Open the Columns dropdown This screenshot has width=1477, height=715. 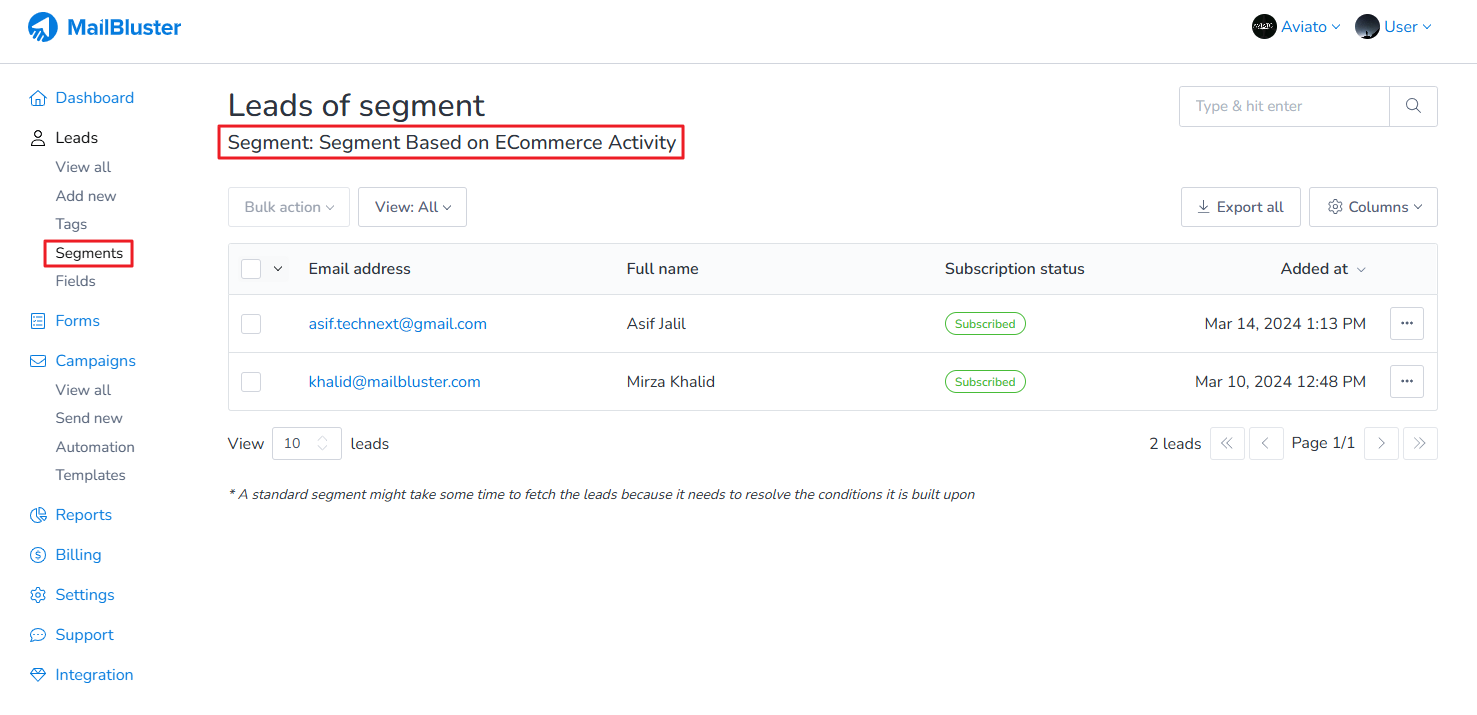(x=1373, y=207)
